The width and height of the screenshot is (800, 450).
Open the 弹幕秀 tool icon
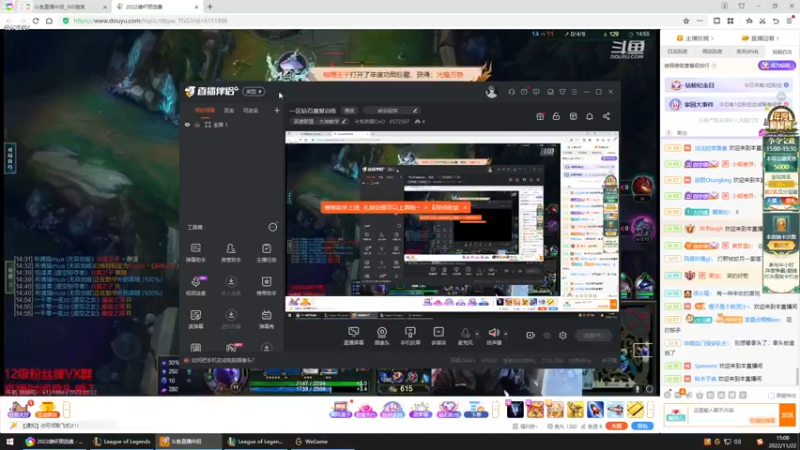[x=266, y=319]
